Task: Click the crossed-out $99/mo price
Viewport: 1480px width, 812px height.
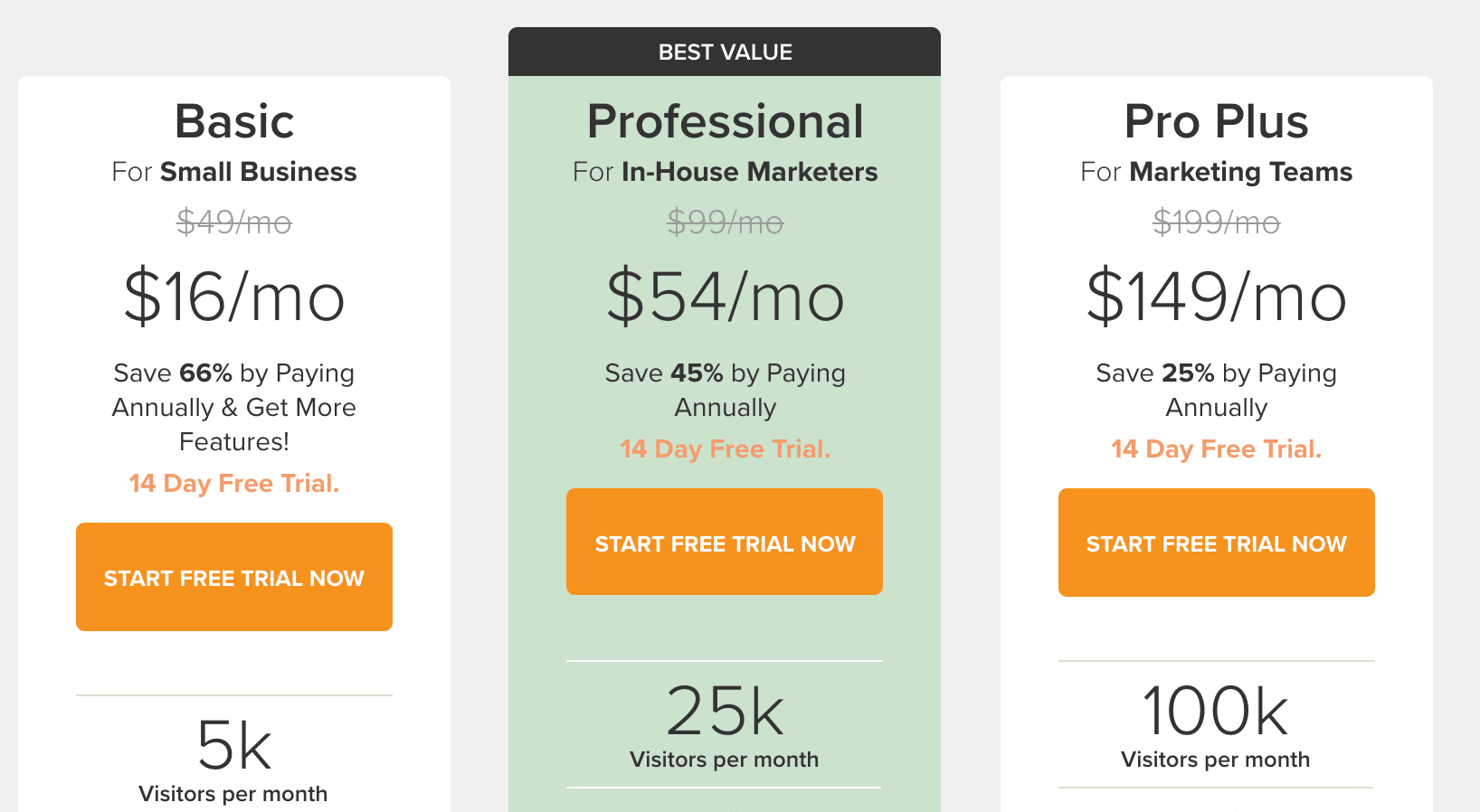Action: 725,223
